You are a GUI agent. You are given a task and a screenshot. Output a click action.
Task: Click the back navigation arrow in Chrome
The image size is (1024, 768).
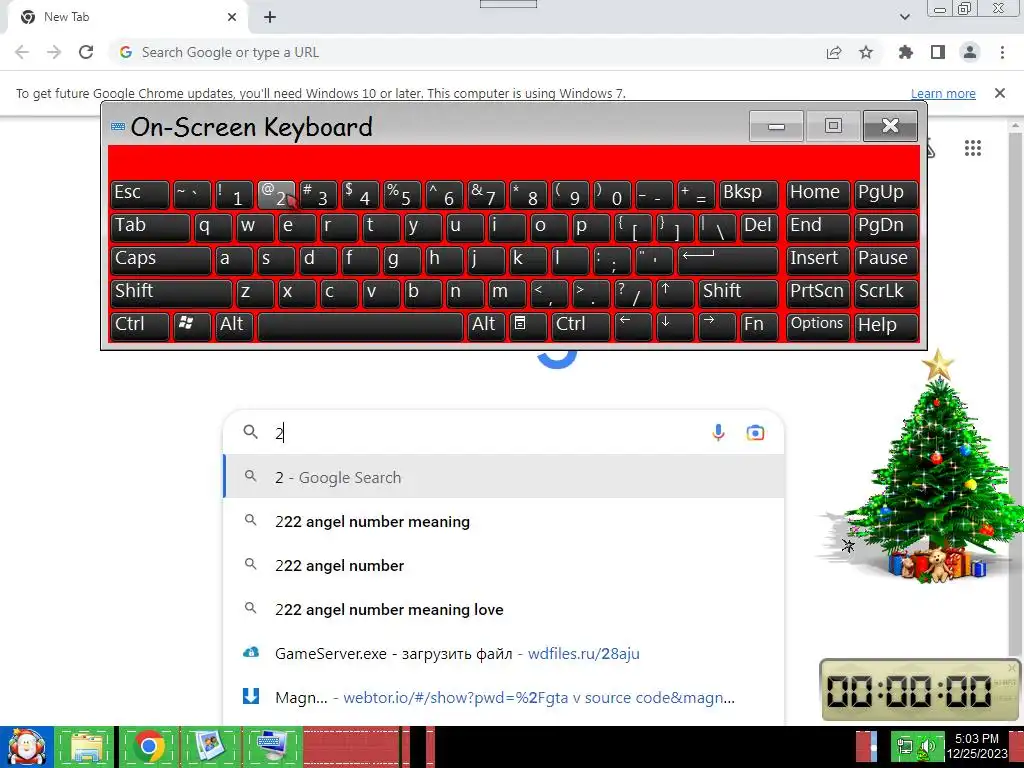coord(22,52)
